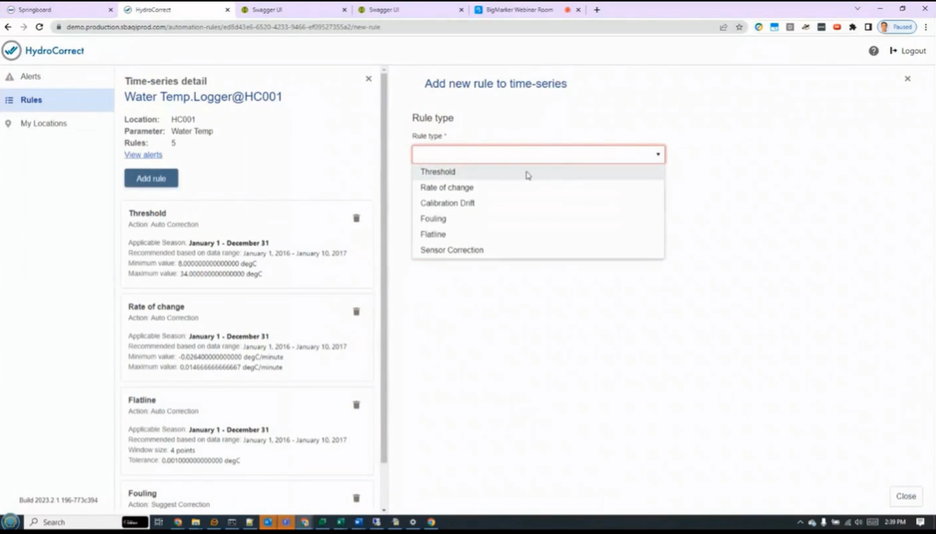Select Flatline rule type option

click(x=538, y=234)
